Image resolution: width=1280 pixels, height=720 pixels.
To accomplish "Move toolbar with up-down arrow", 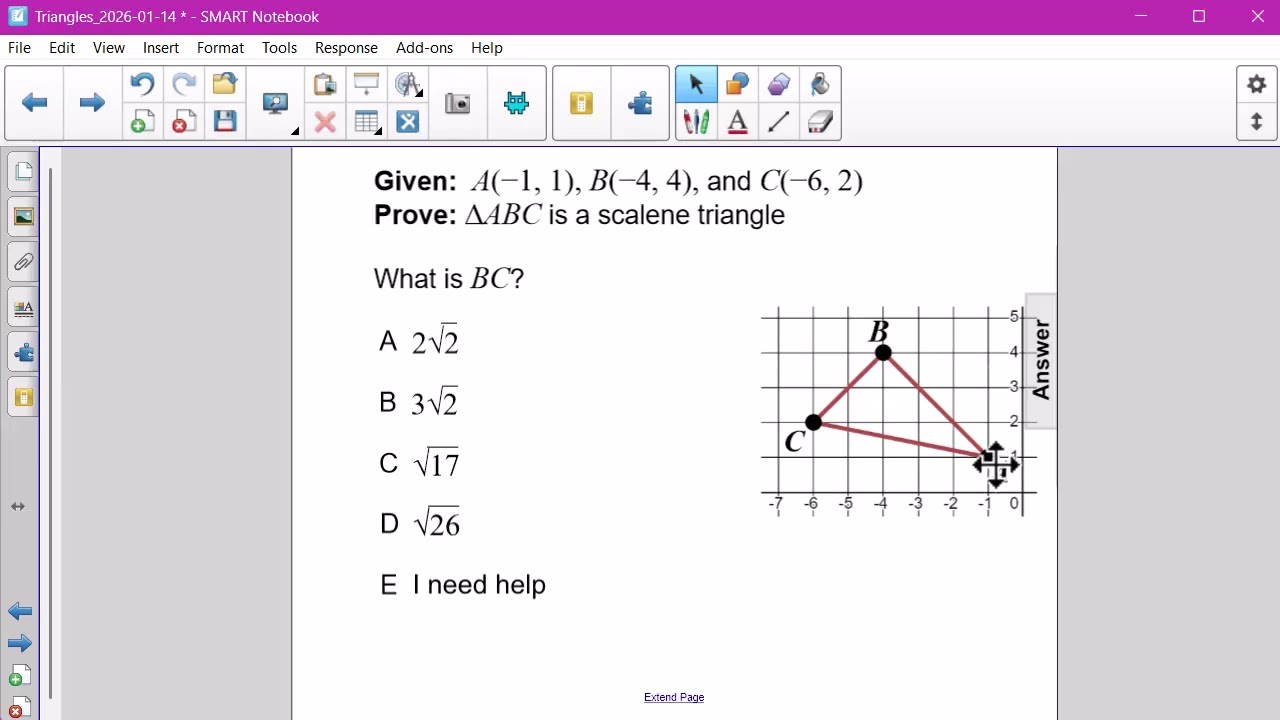I will tap(1256, 122).
